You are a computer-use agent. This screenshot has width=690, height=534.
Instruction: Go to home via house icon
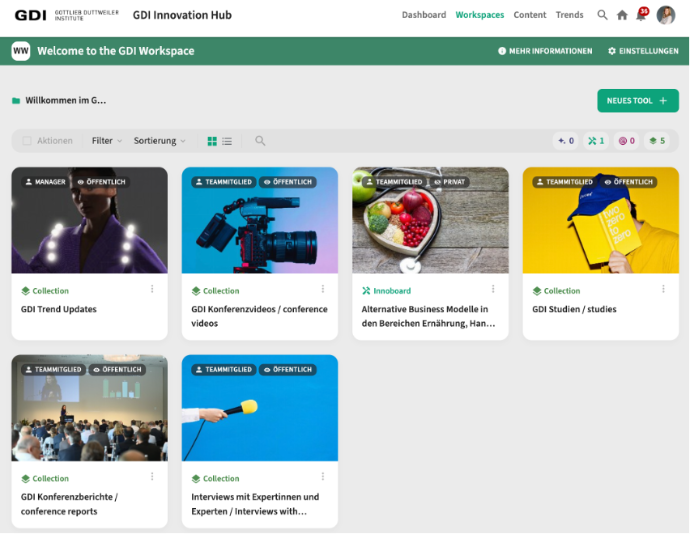pos(622,15)
